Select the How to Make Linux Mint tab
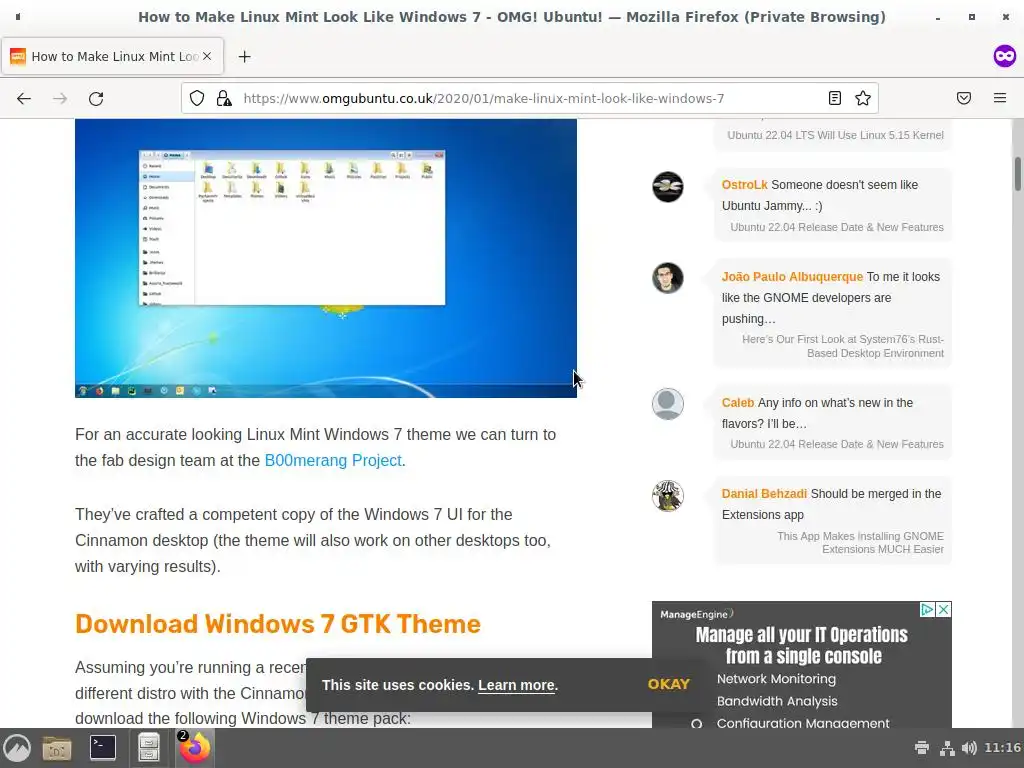The height and width of the screenshot is (768, 1024). 112,56
